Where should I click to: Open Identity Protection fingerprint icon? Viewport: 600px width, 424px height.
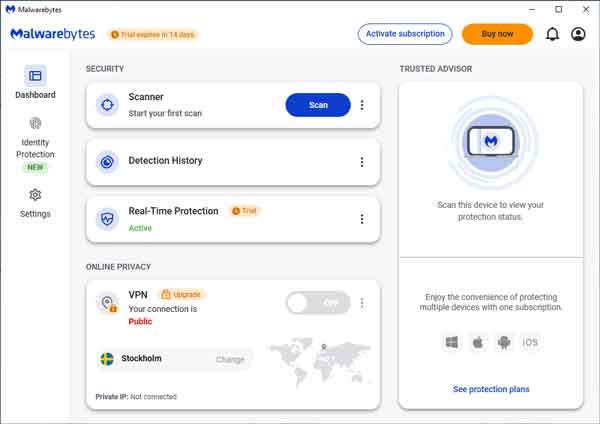tap(35, 123)
